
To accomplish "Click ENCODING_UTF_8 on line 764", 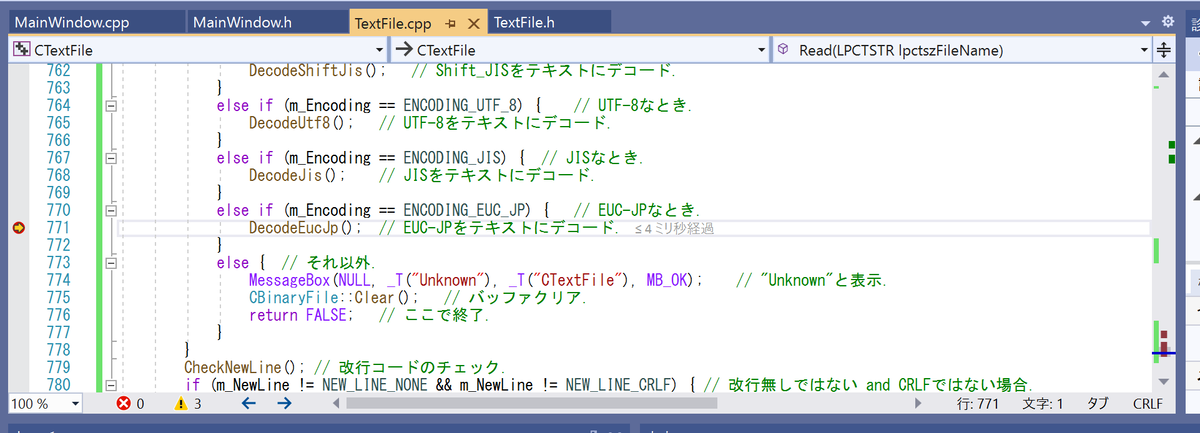I will (x=465, y=105).
